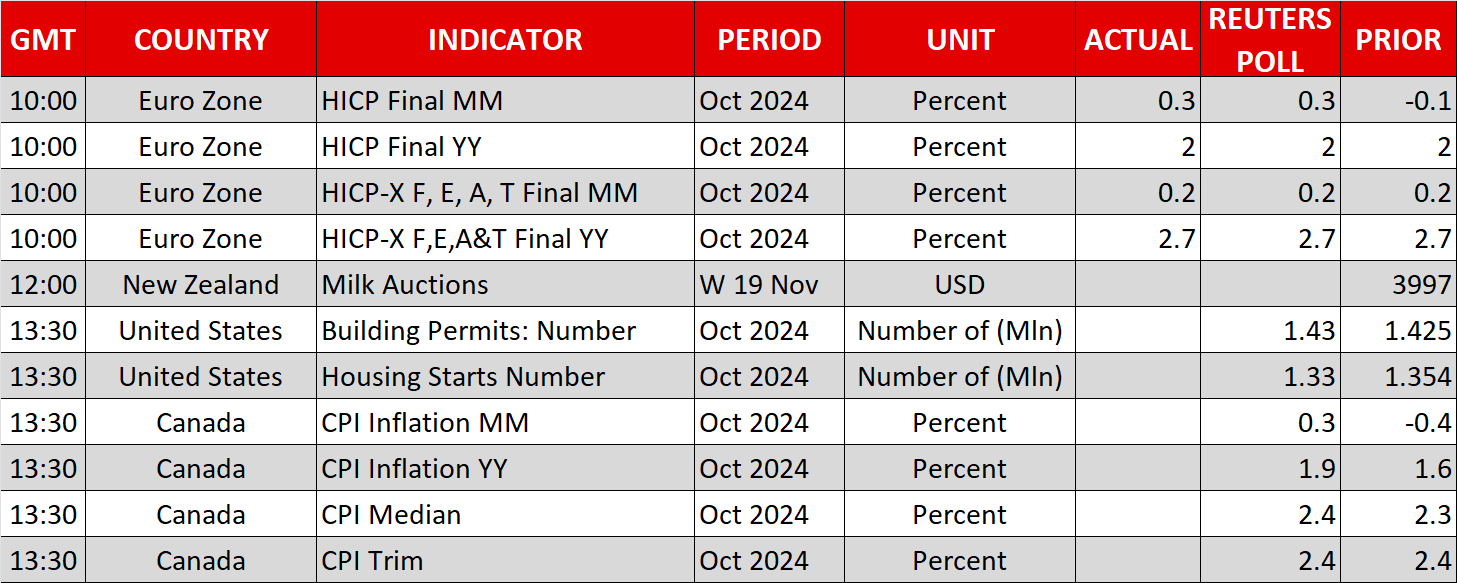Select the New Zealand country cell
The image size is (1457, 583).
pyautogui.click(x=201, y=285)
